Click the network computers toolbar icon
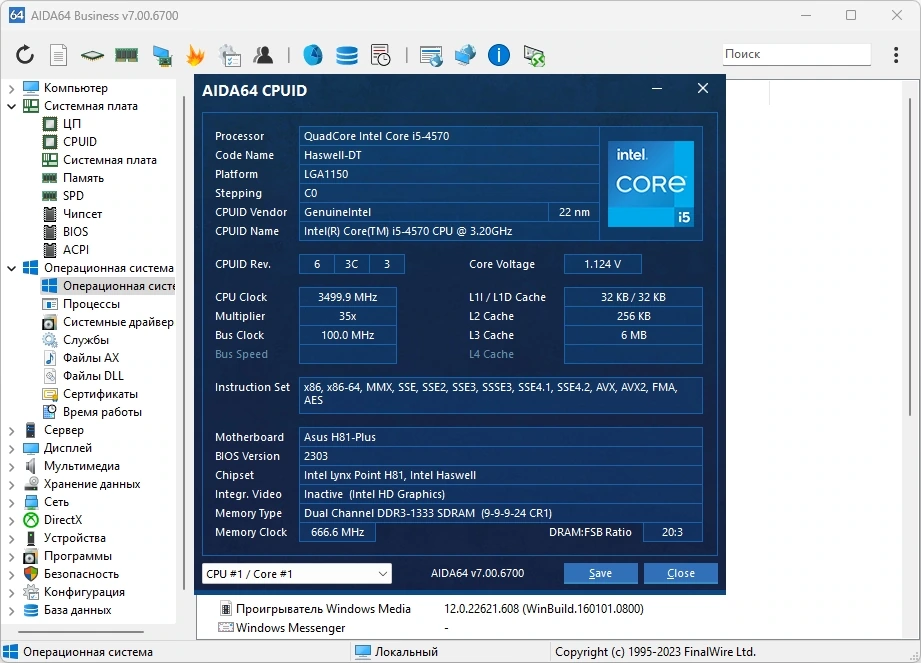Image resolution: width=921 pixels, height=663 pixels. (x=162, y=55)
